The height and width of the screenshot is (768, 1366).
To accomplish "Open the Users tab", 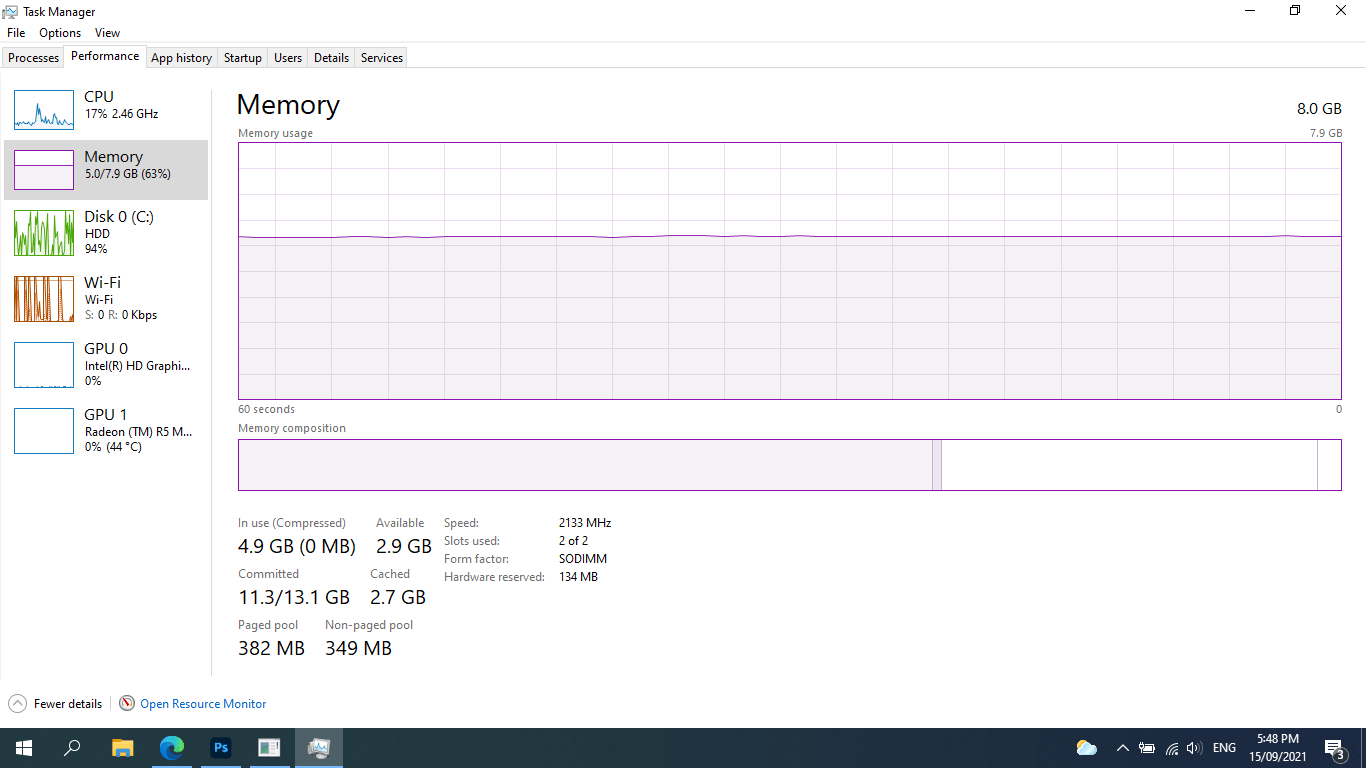I will pos(288,58).
